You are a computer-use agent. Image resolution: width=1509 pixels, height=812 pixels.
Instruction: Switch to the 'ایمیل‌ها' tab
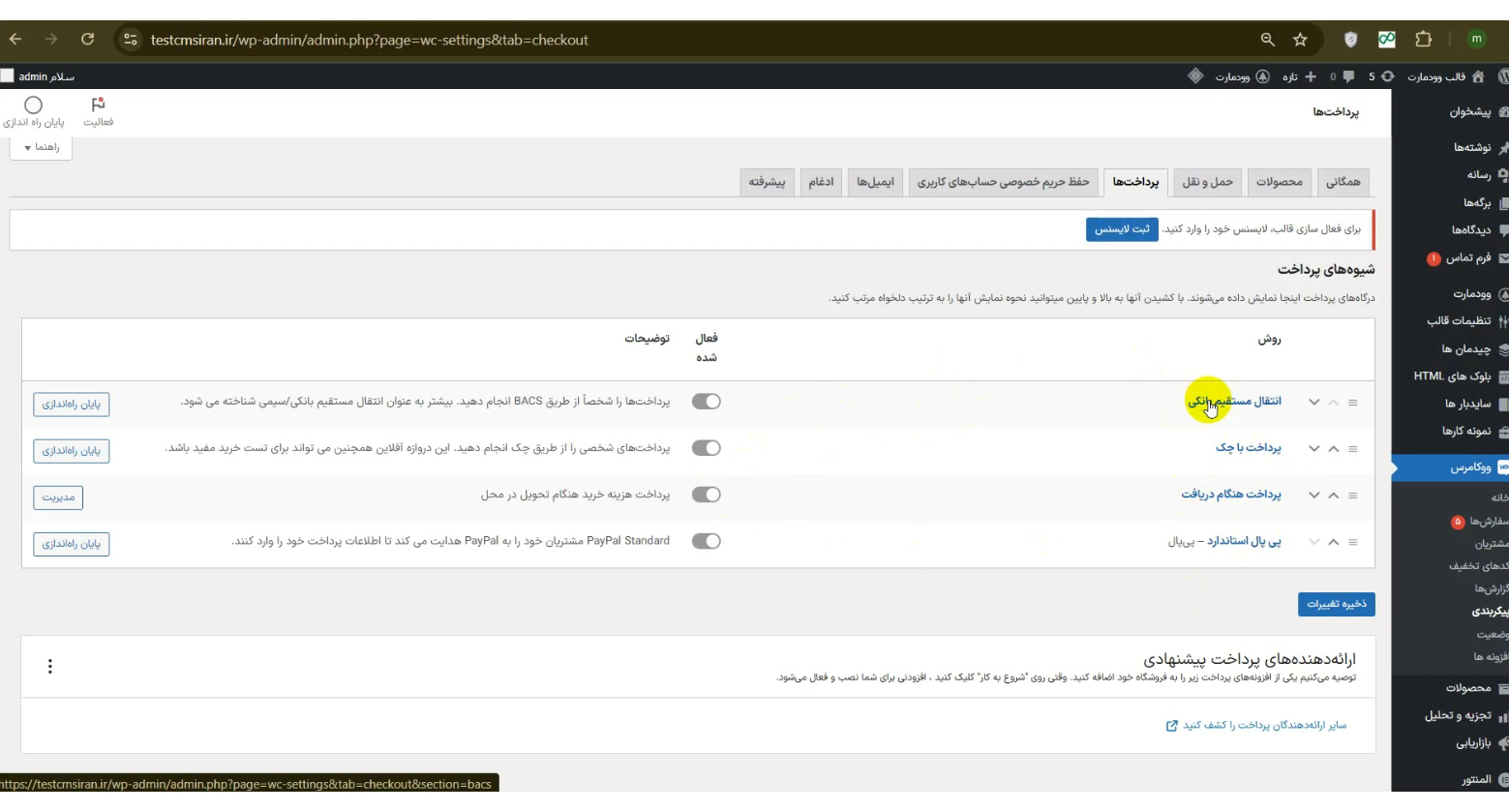pyautogui.click(x=875, y=182)
